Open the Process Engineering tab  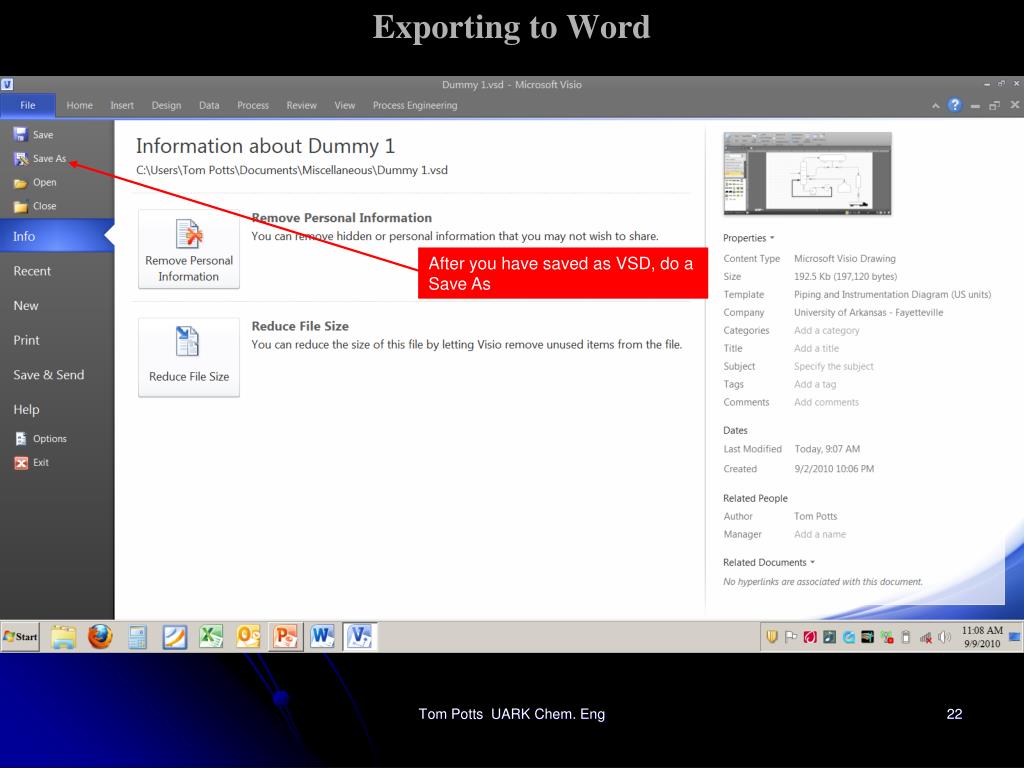click(x=415, y=105)
